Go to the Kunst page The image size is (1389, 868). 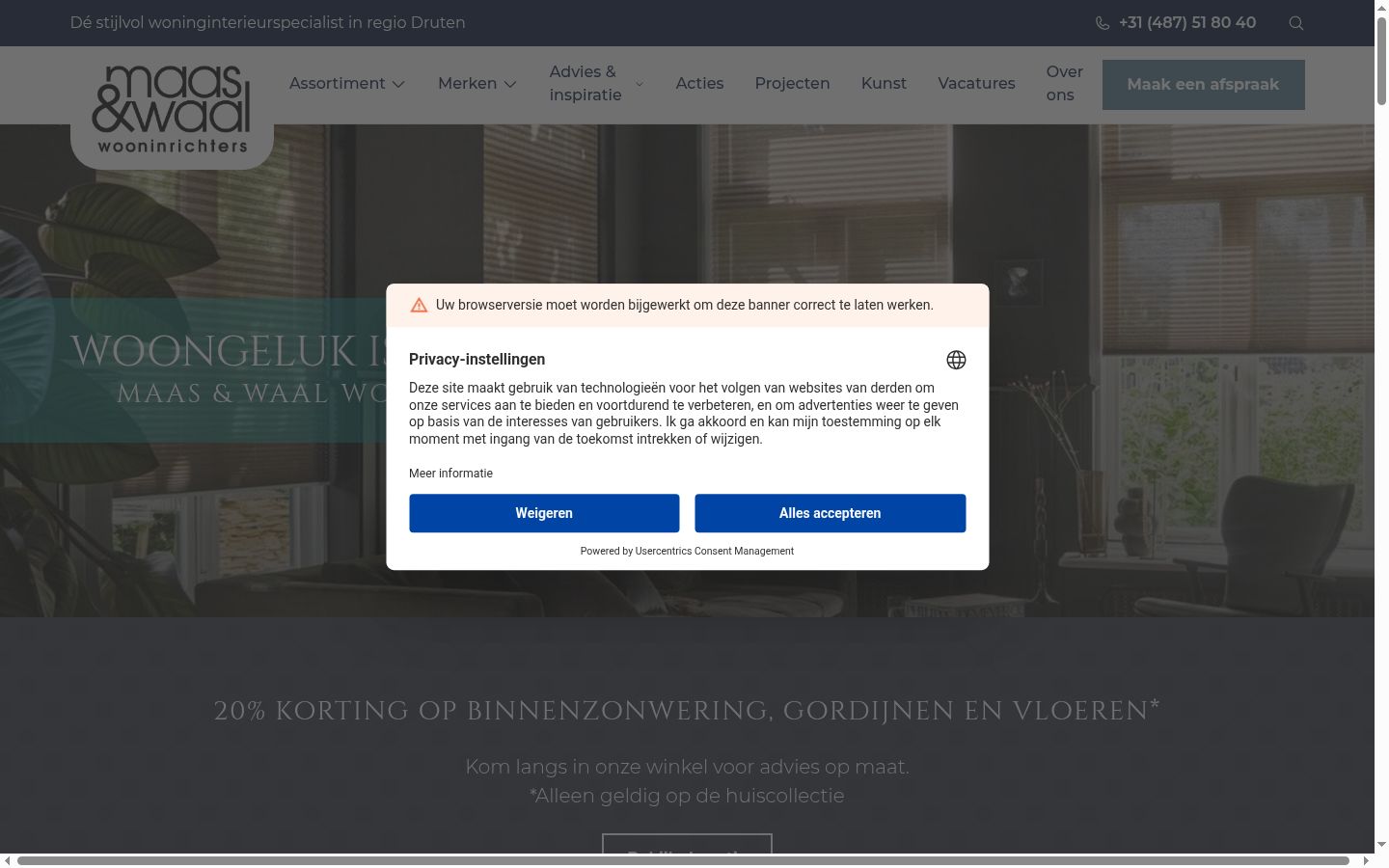coord(884,84)
